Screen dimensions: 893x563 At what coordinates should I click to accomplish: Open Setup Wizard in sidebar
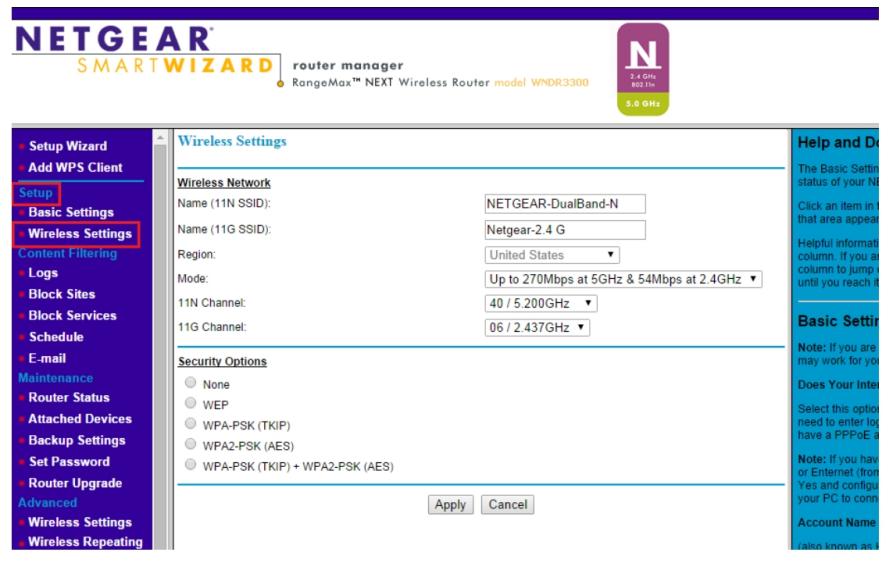[68, 146]
